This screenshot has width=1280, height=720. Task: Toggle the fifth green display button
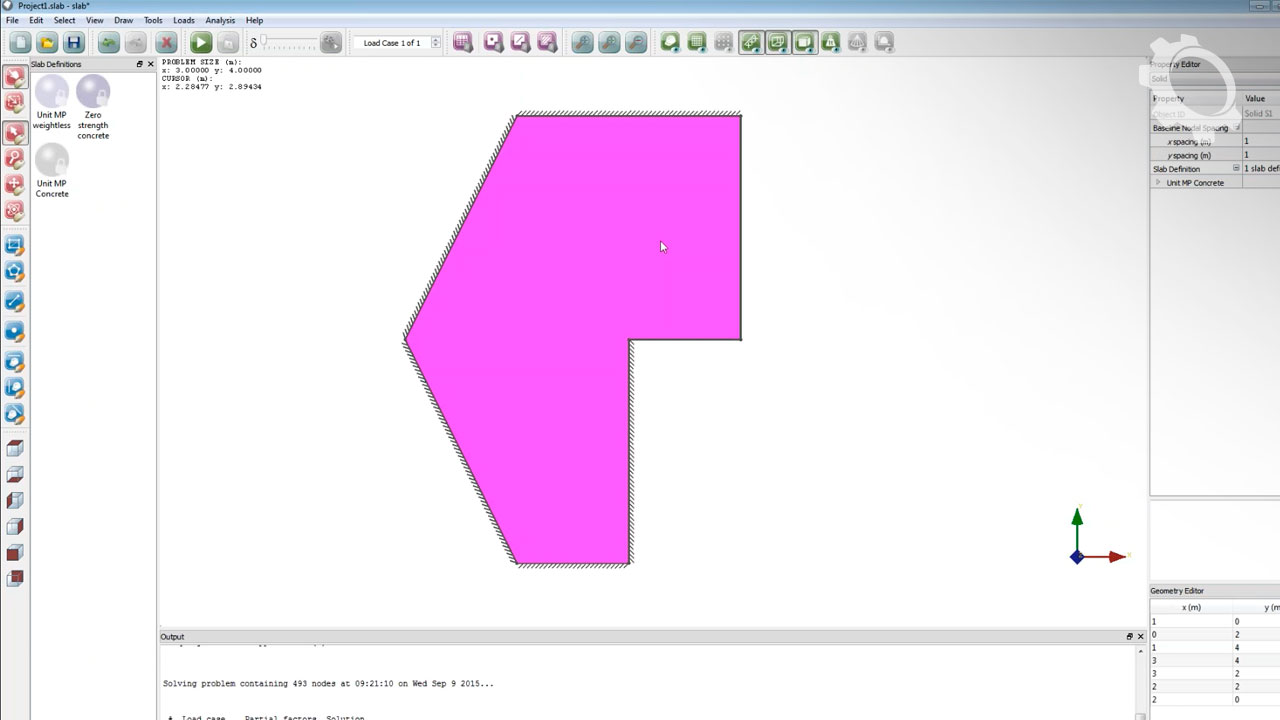[x=777, y=43]
